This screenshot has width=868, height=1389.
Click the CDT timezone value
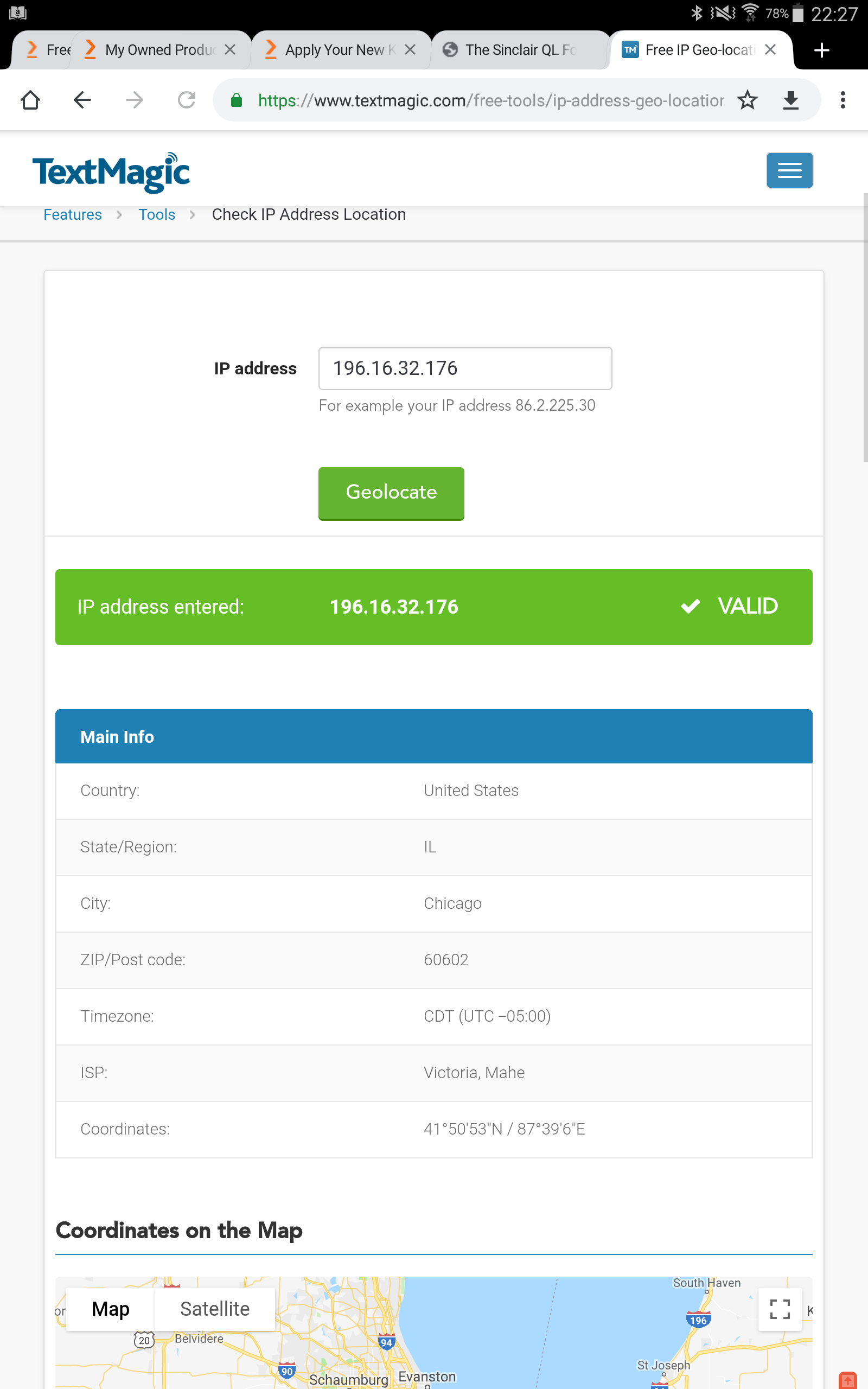[x=487, y=1016]
